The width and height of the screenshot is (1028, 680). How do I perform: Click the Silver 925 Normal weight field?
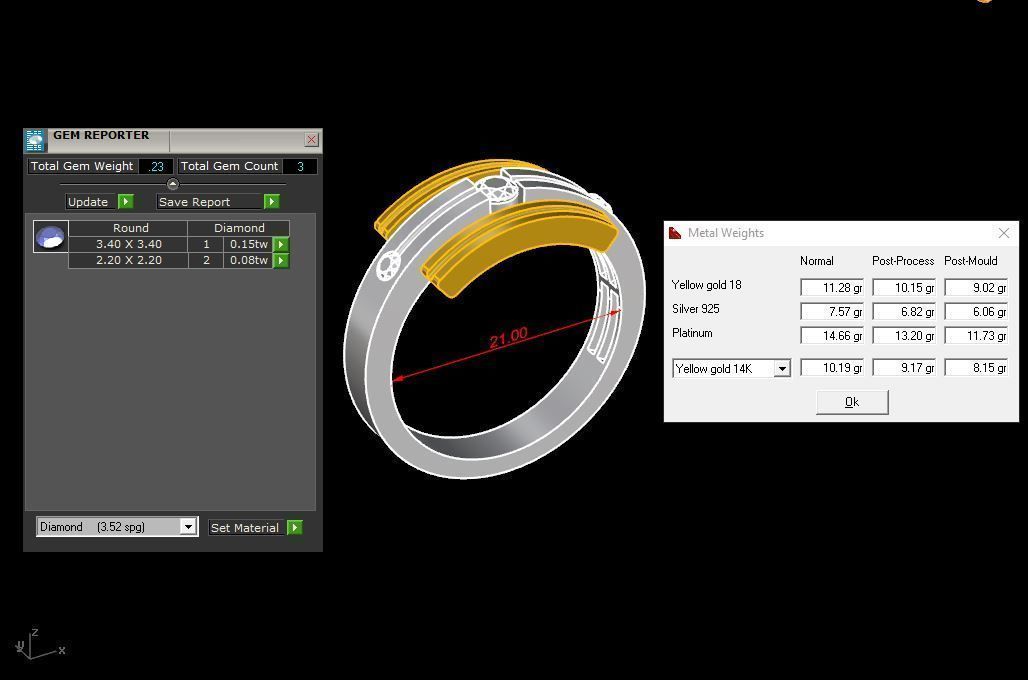click(832, 311)
